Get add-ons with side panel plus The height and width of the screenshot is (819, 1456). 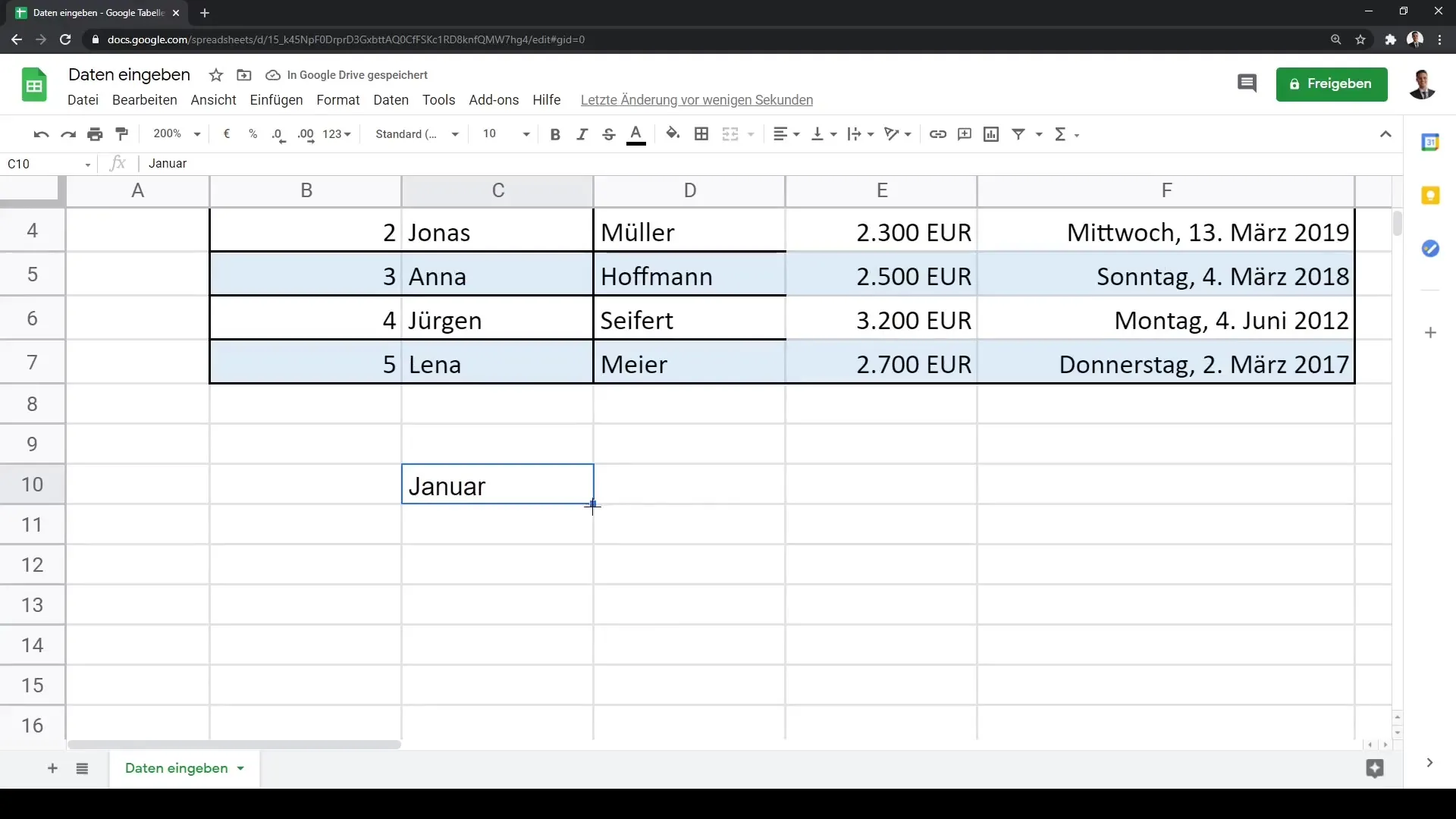[1430, 333]
